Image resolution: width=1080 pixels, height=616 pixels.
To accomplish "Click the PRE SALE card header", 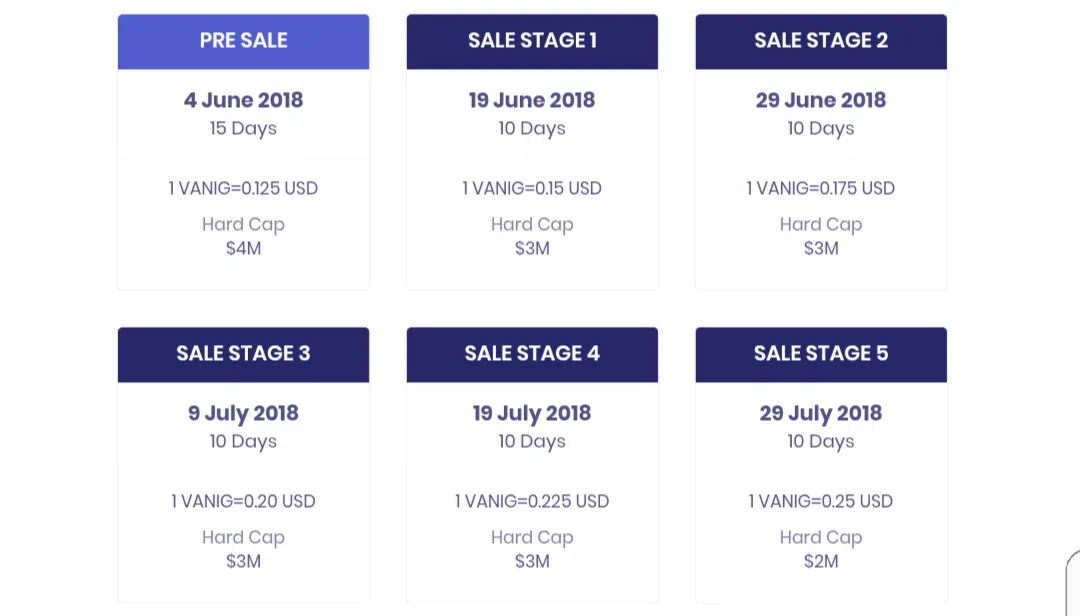I will [243, 41].
